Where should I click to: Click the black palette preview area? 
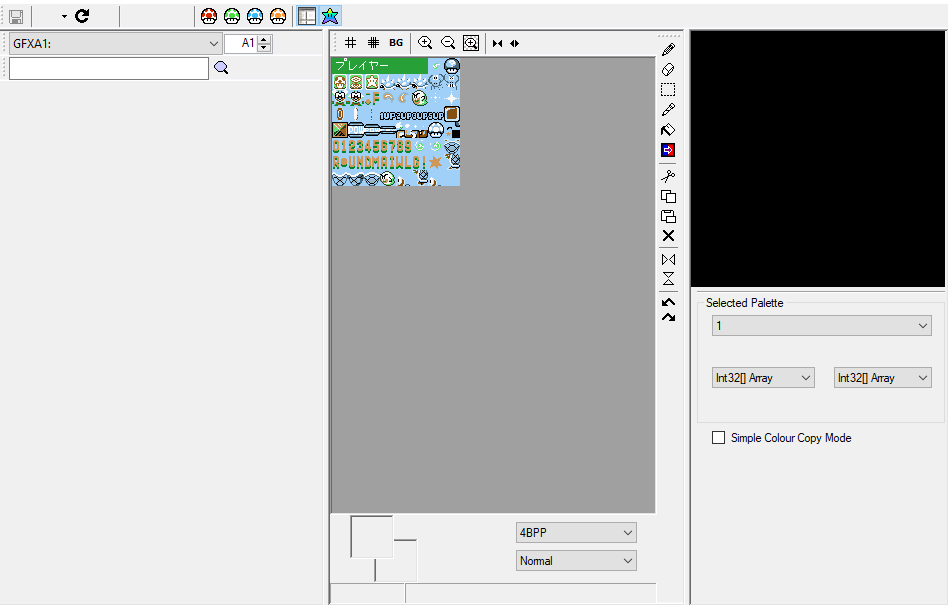tap(817, 159)
